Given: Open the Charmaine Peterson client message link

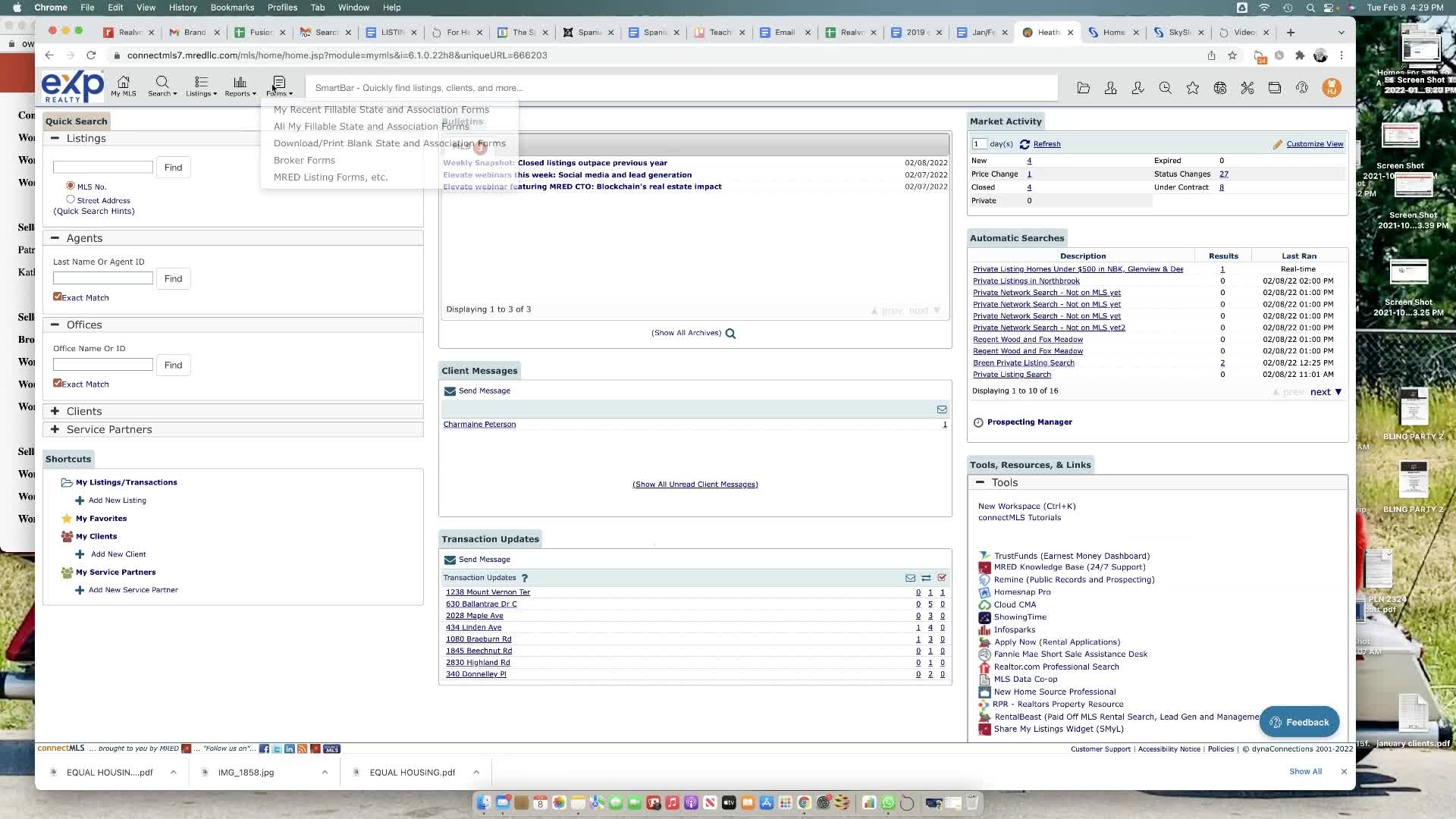Looking at the screenshot, I should click(479, 425).
